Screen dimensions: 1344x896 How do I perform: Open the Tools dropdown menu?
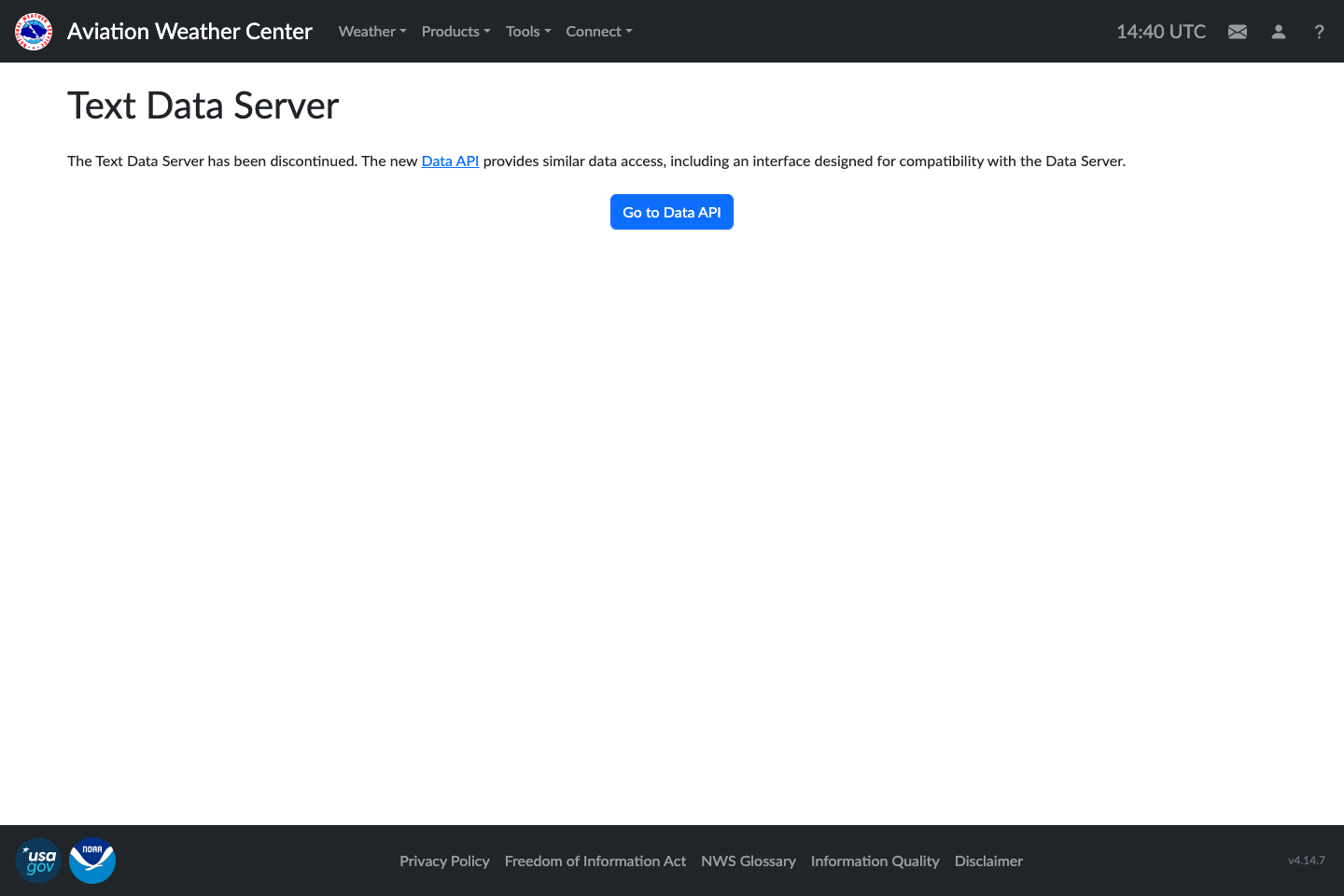527,31
